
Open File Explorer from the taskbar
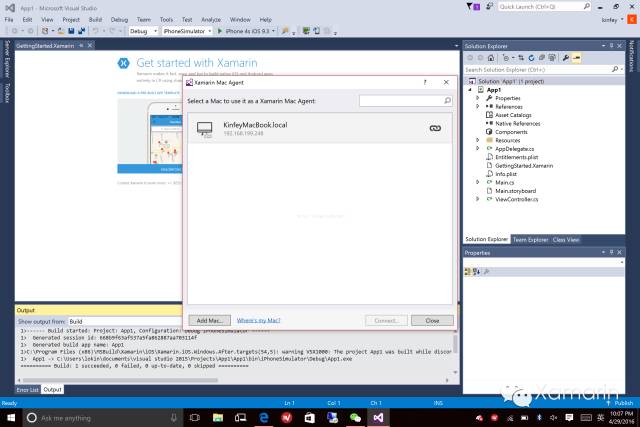(x=218, y=418)
